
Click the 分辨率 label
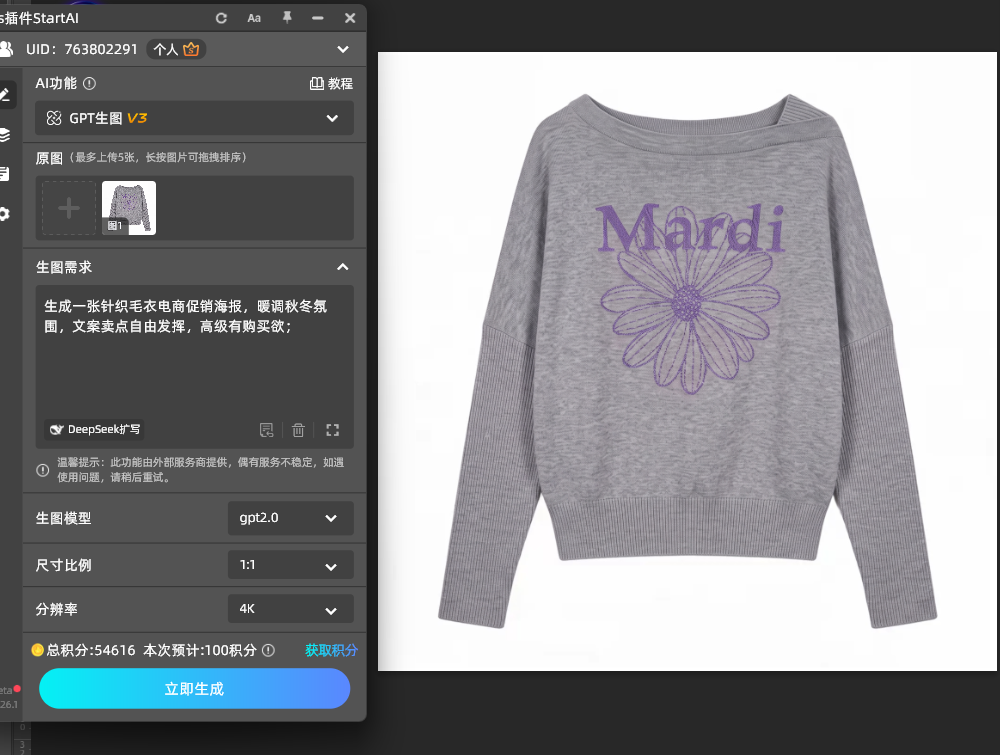[57, 610]
